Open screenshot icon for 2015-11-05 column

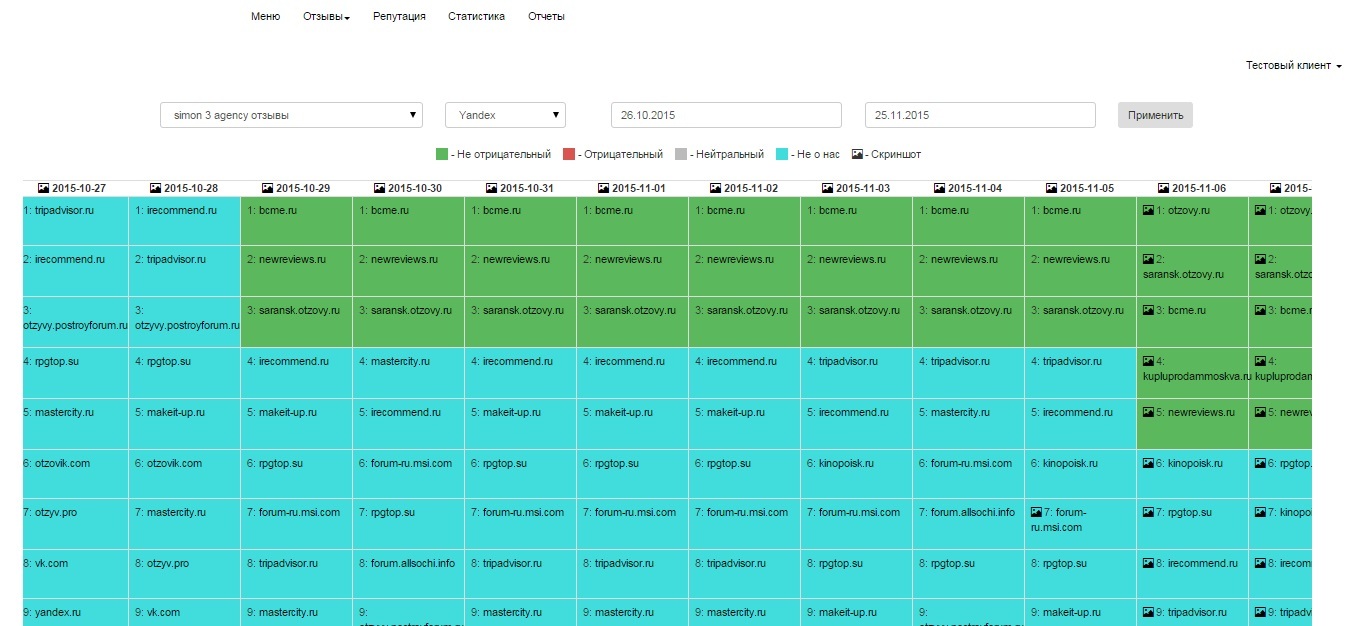(x=1051, y=188)
